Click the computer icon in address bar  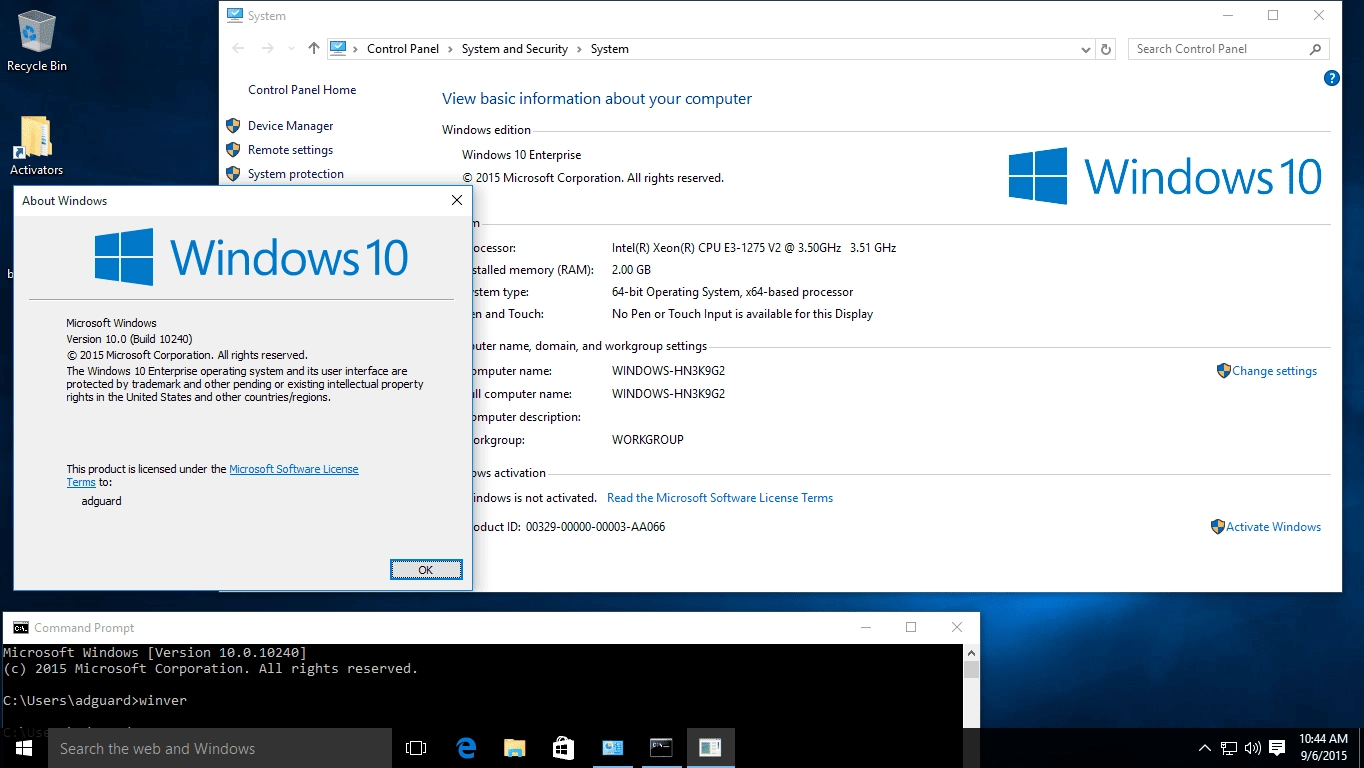click(338, 48)
